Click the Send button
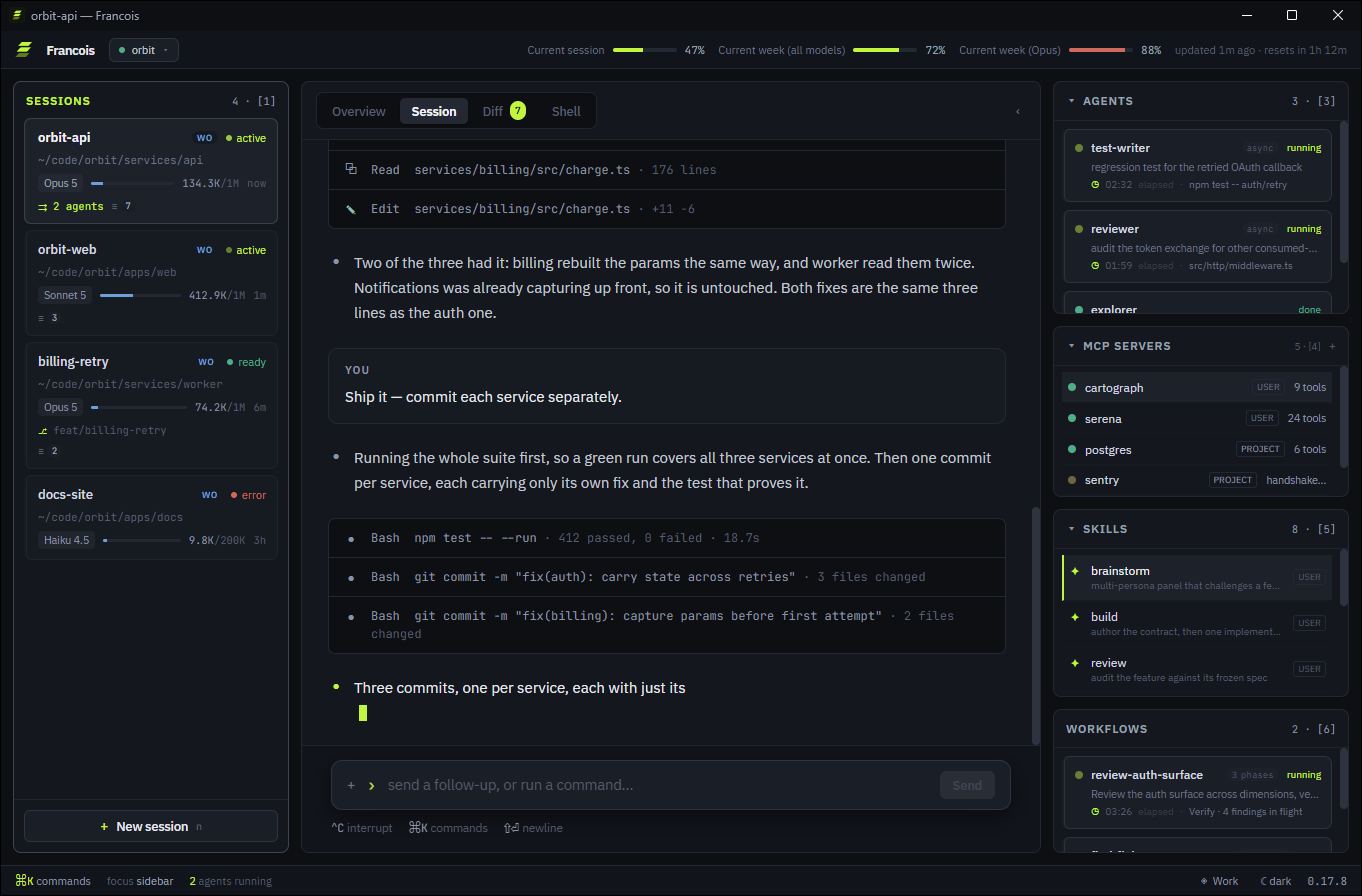Viewport: 1362px width, 896px height. tap(967, 785)
